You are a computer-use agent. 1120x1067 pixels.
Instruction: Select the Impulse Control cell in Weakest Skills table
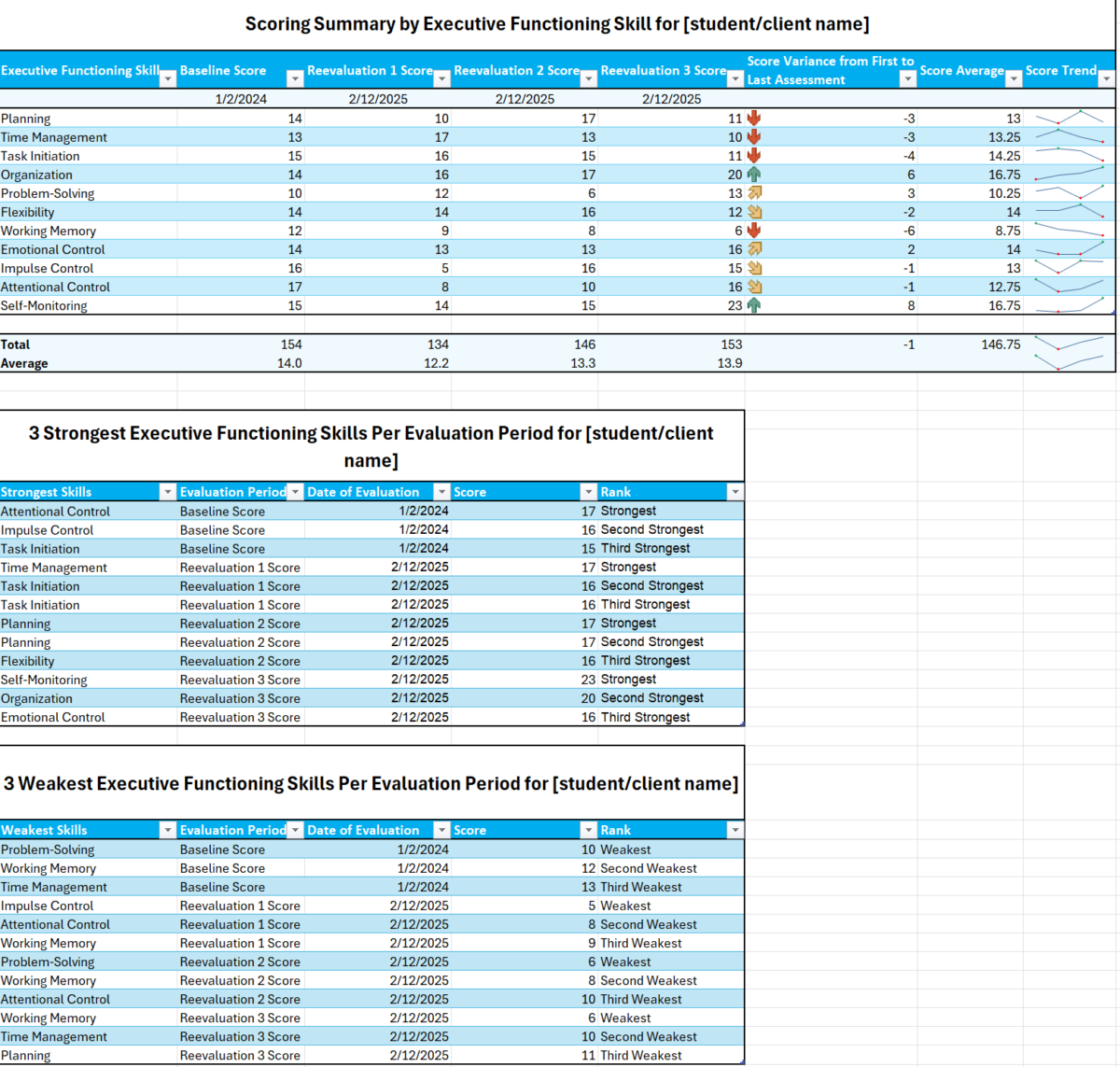89,906
